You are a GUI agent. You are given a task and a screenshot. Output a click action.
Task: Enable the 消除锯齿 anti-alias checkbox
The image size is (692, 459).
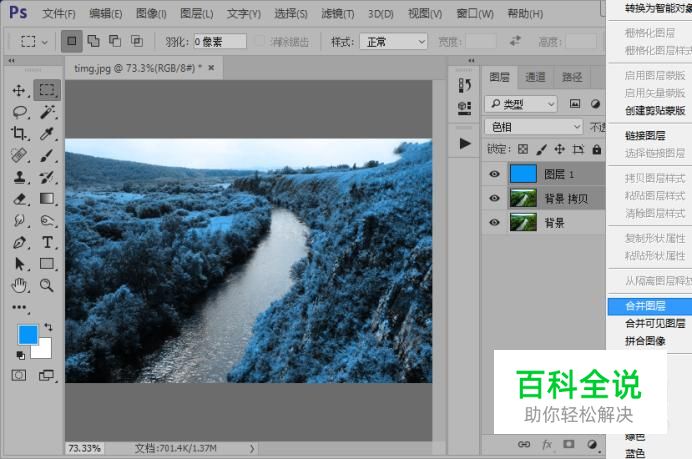coord(260,41)
